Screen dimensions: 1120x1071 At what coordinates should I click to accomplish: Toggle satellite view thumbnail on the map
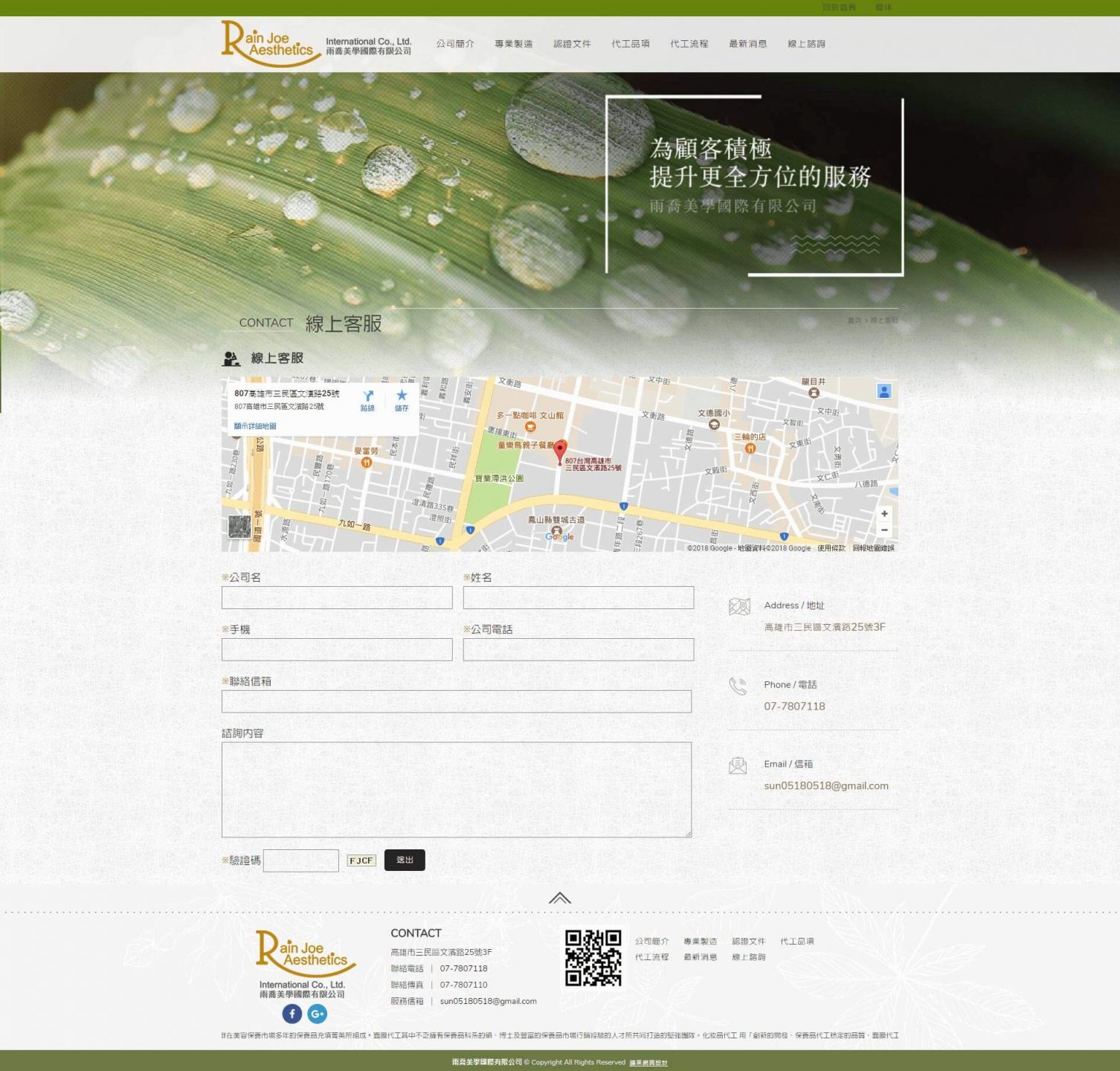tap(239, 527)
